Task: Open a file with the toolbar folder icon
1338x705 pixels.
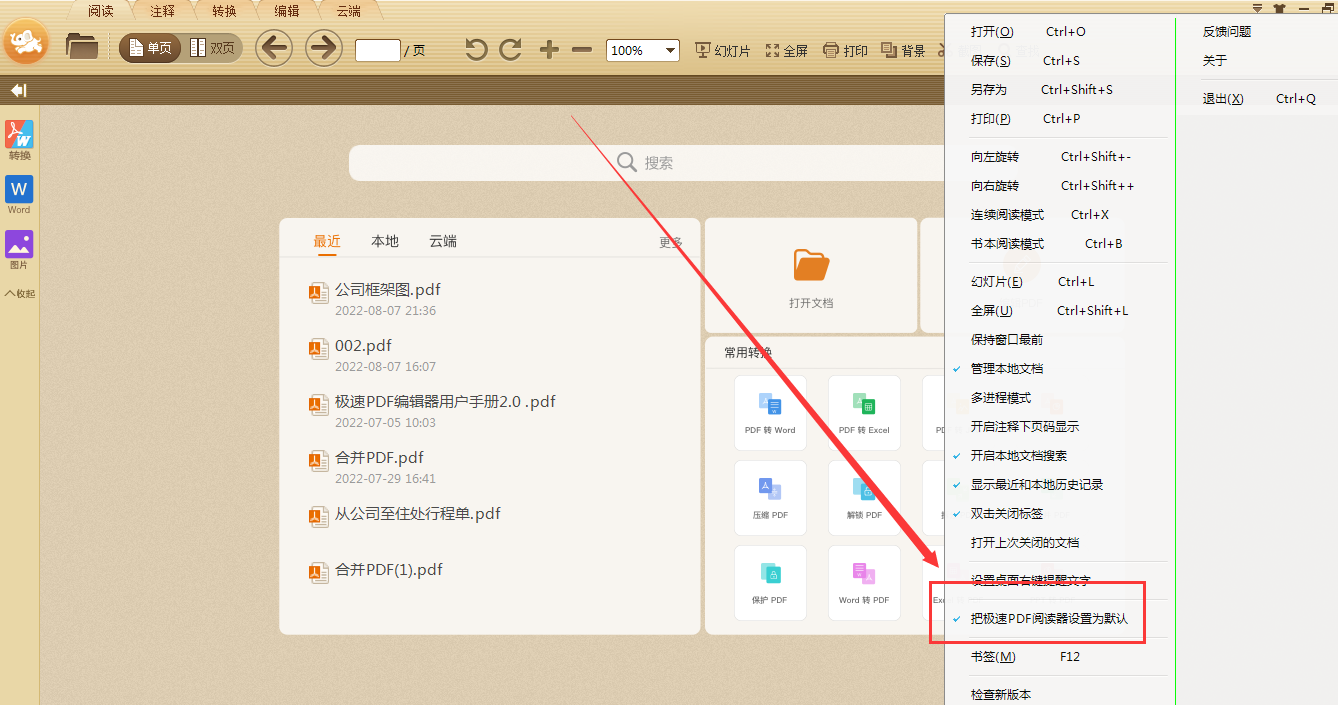Action: [x=81, y=46]
